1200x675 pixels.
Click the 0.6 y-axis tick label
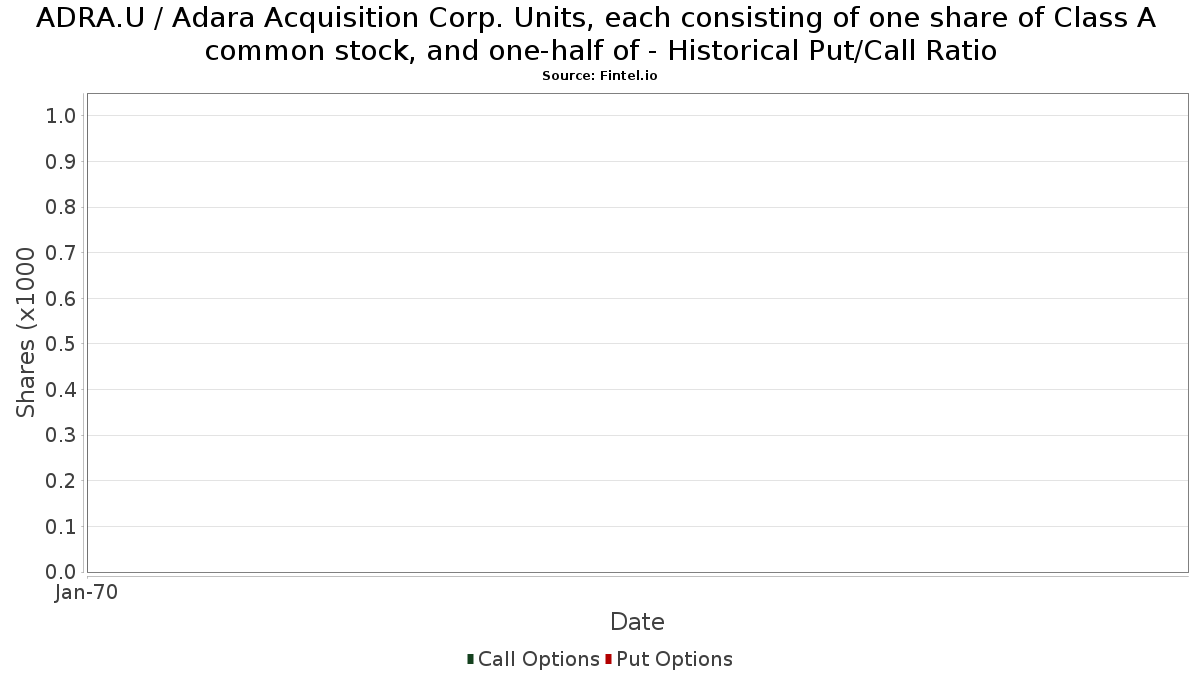[x=61, y=299]
